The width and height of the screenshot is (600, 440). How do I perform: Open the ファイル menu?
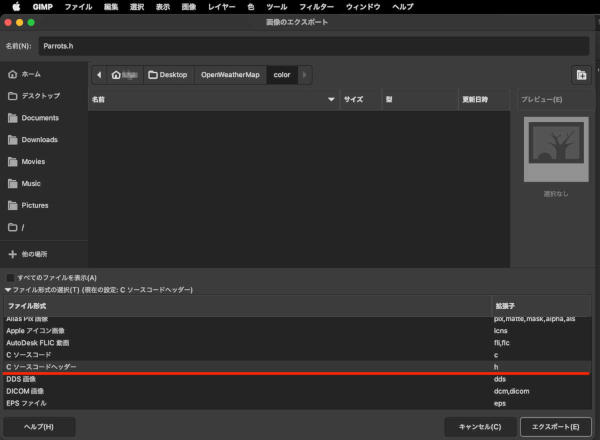(78, 7)
